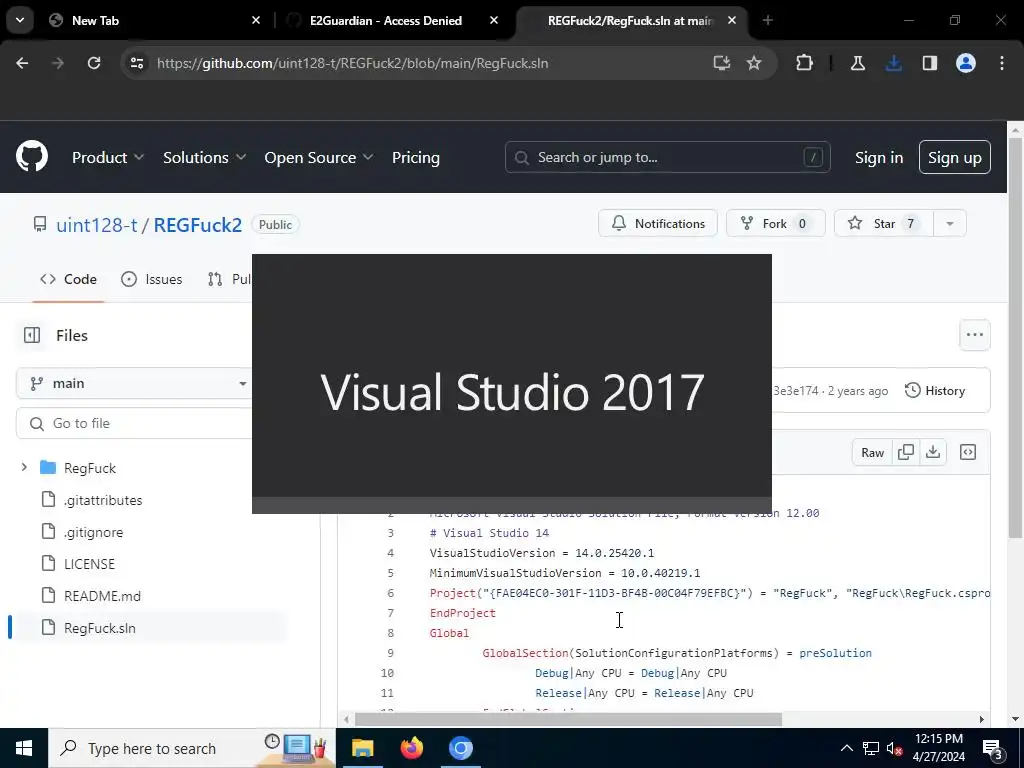Open site information icon in address bar
1024x768 pixels.
136,63
